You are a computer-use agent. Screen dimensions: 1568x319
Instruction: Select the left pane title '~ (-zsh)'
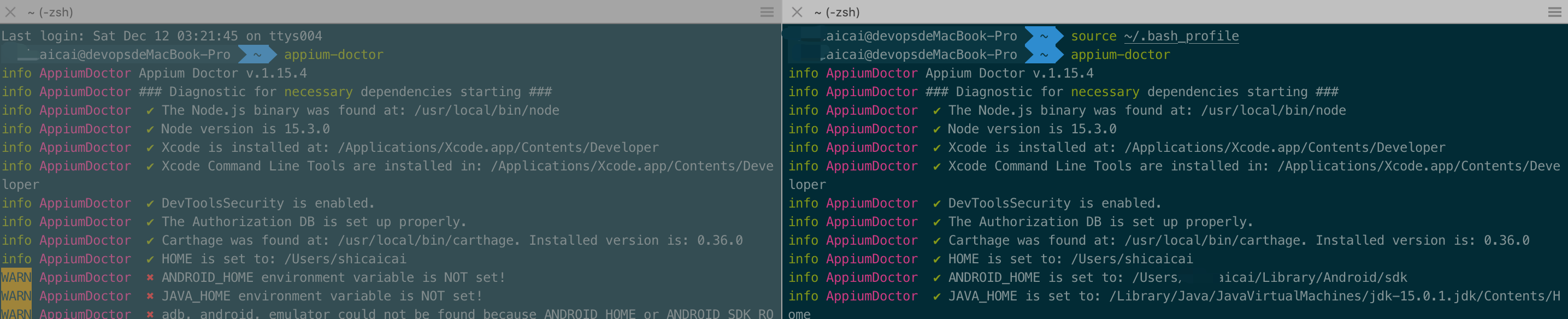point(50,12)
